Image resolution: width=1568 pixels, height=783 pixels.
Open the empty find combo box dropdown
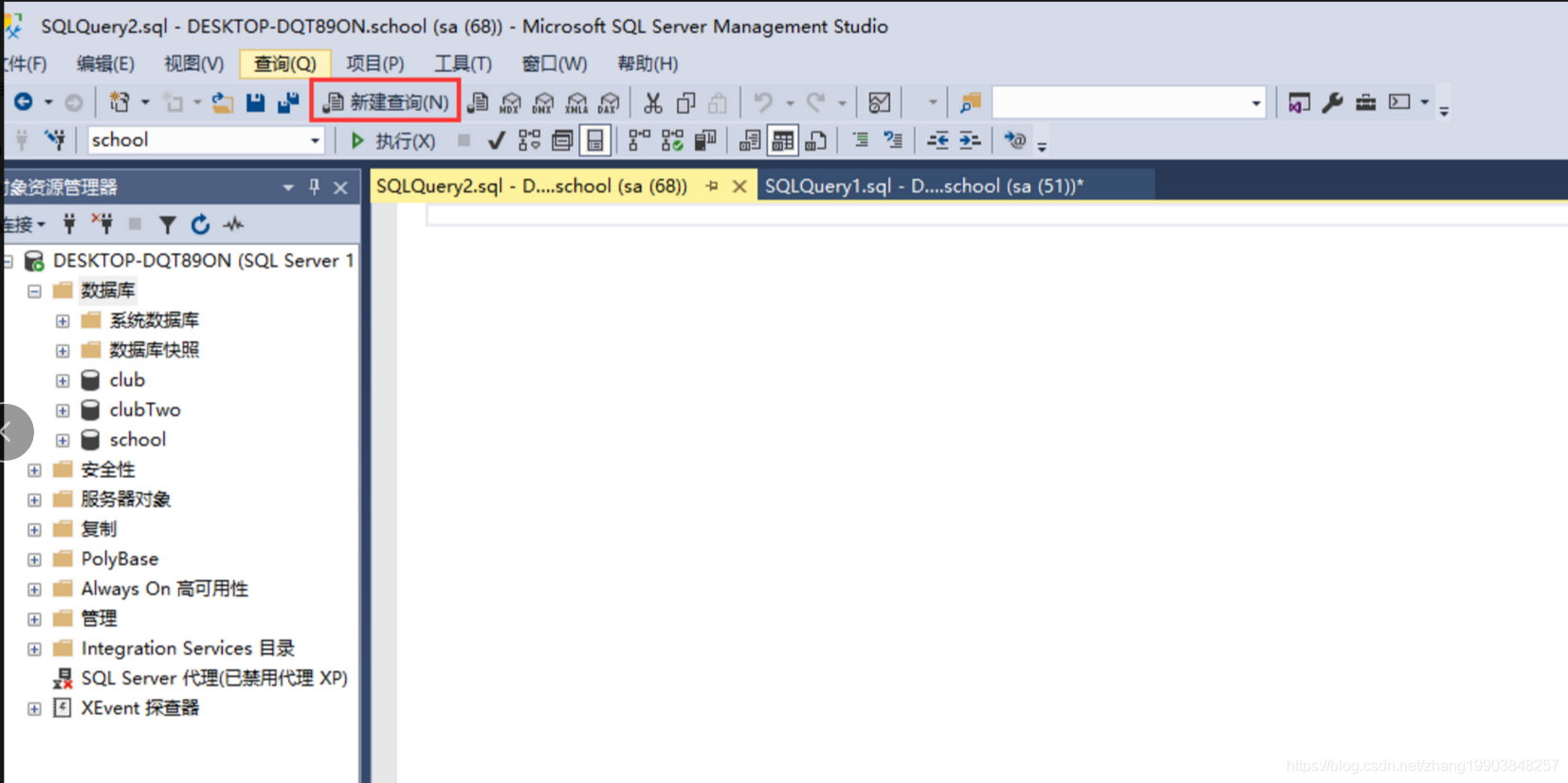1256,102
